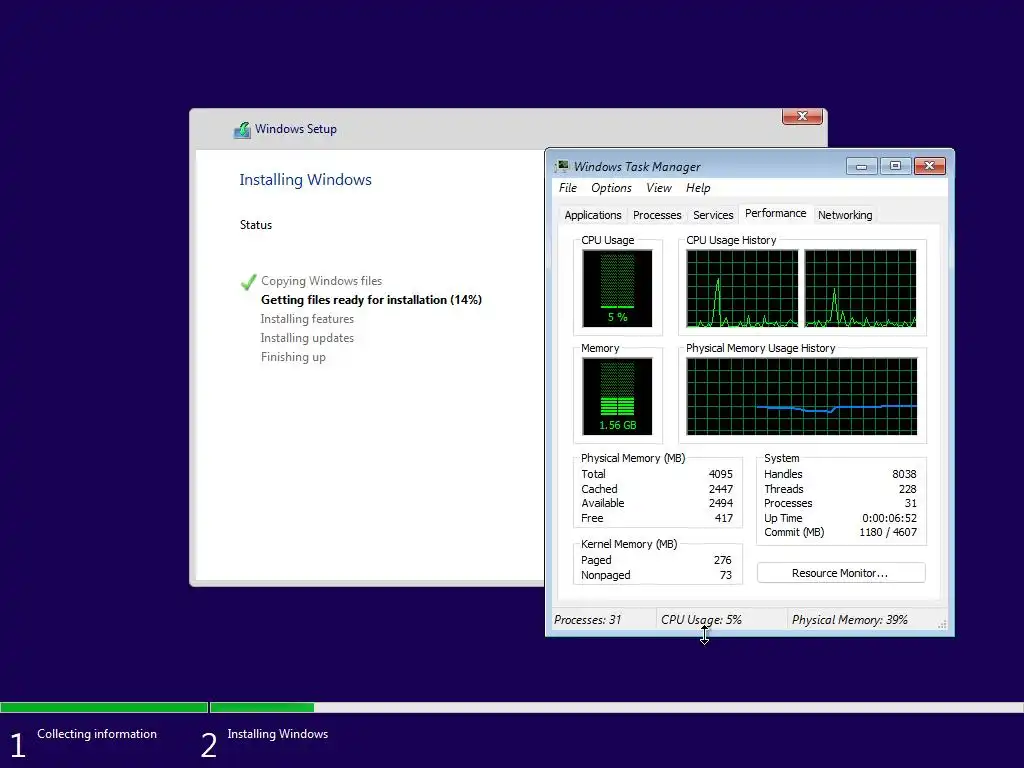This screenshot has height=768, width=1024.
Task: Click the green checkmark beside Copying Windows files
Action: click(x=248, y=281)
